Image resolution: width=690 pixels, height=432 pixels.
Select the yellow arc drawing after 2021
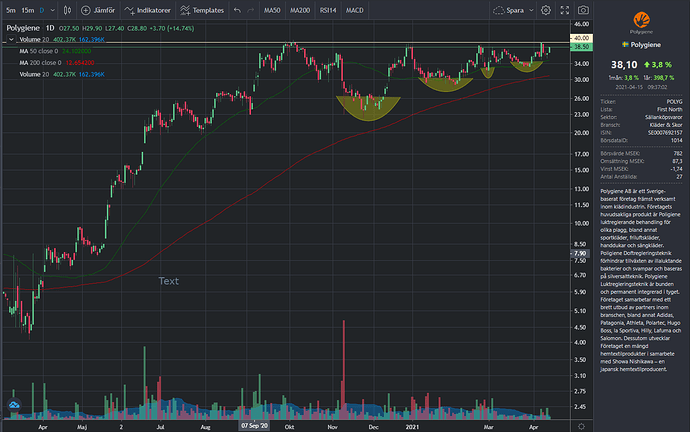[446, 85]
